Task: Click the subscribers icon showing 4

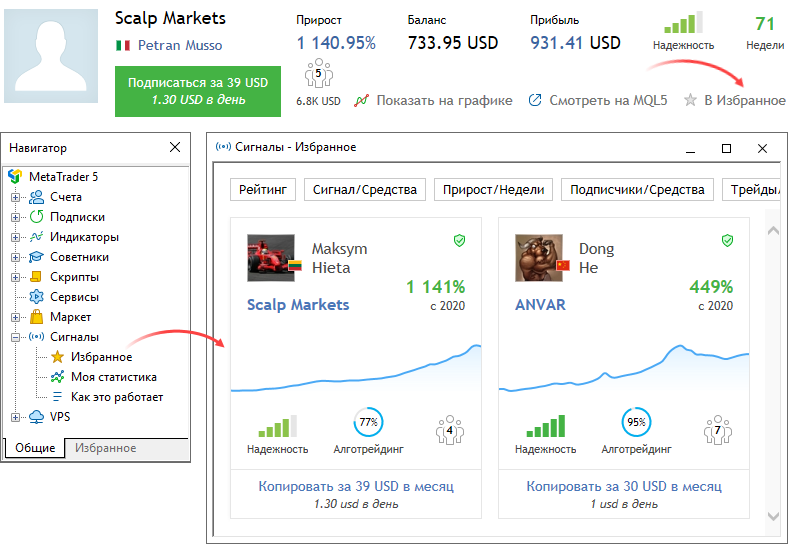Action: pos(450,429)
